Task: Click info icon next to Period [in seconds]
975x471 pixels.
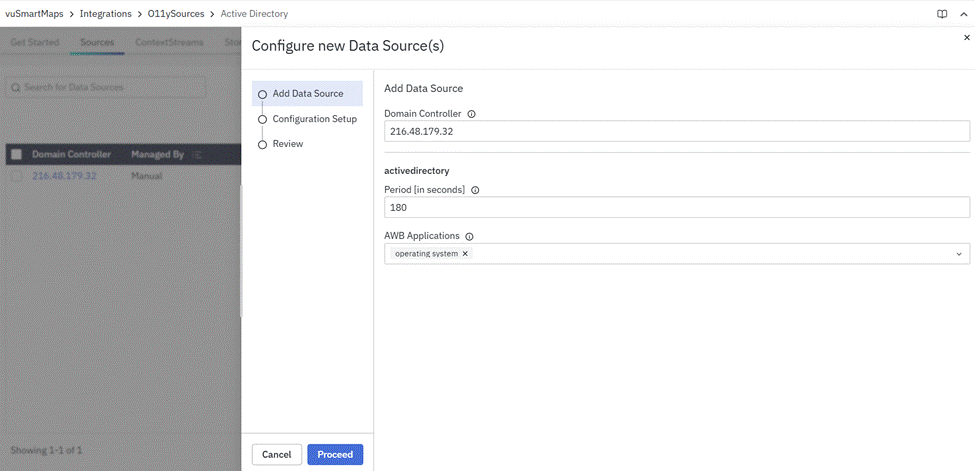Action: pyautogui.click(x=475, y=190)
